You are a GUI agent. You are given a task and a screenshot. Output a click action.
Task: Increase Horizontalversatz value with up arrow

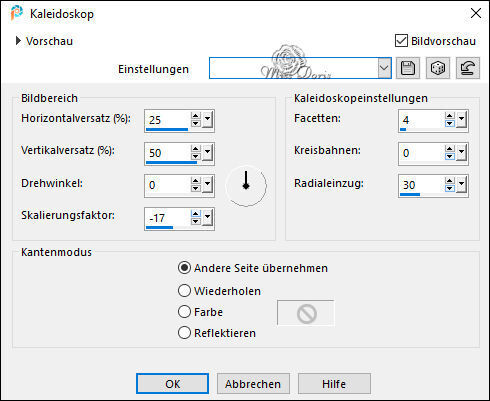click(196, 116)
